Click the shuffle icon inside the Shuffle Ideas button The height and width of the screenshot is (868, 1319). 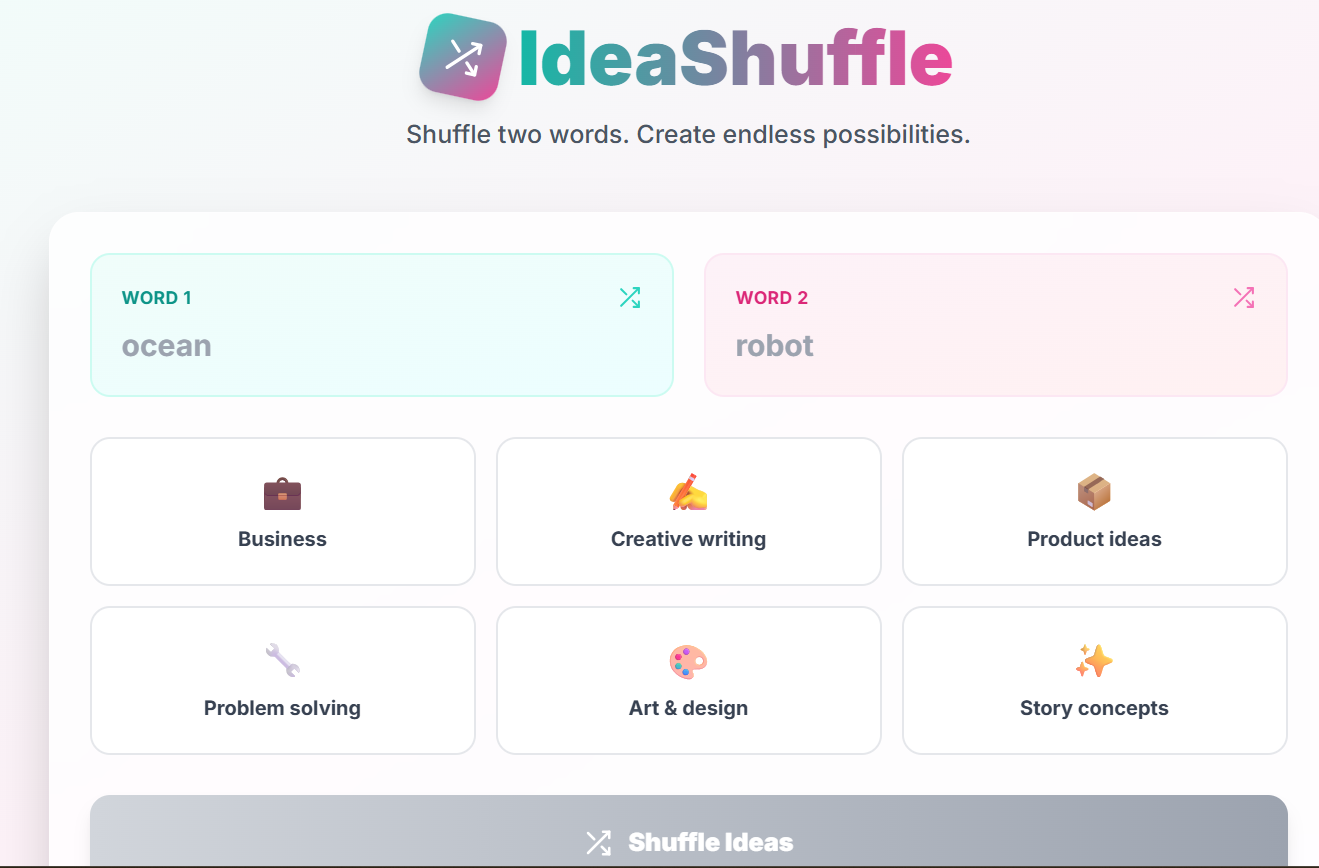click(597, 842)
